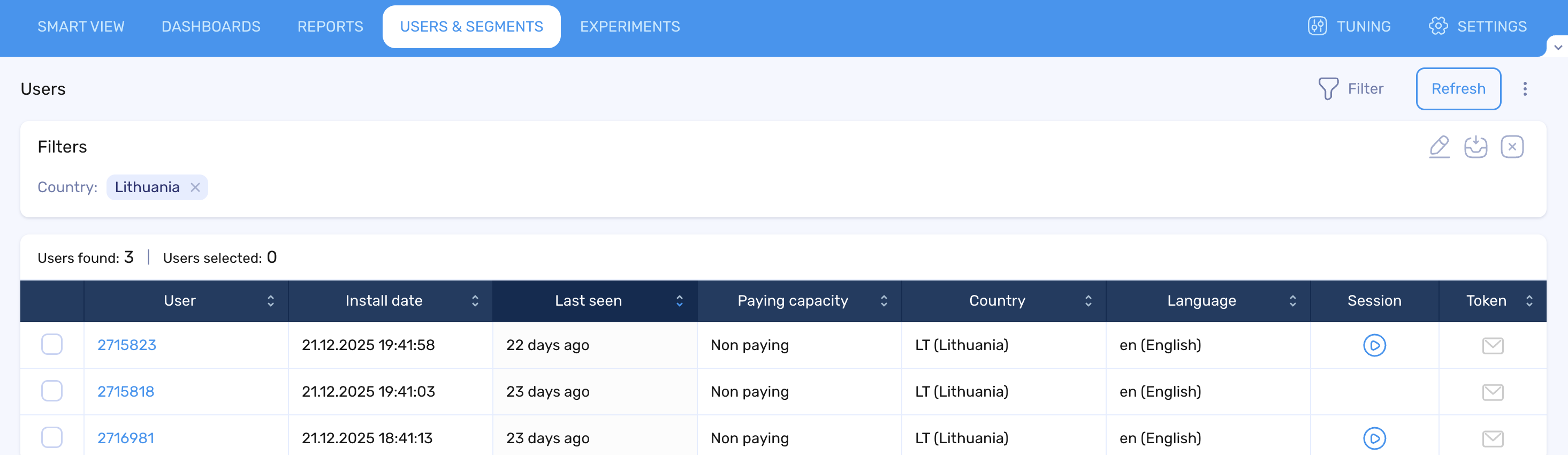The image size is (1568, 455).
Task: Clear all filters with the X box icon
Action: point(1512,147)
